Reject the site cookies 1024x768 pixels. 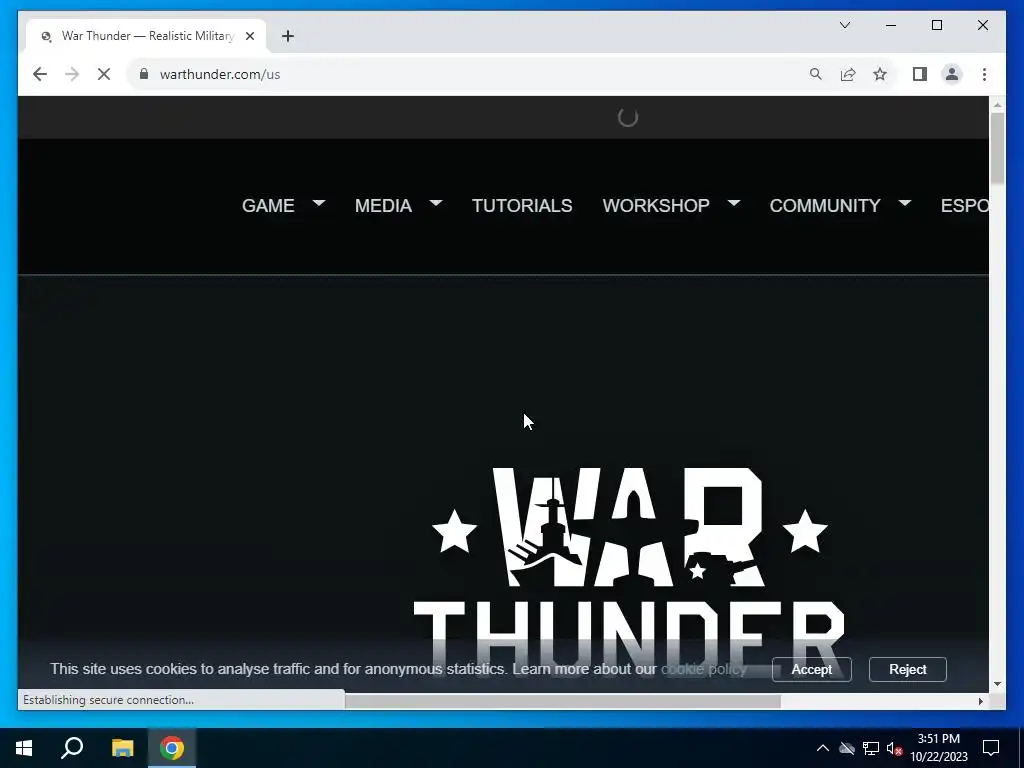click(908, 669)
